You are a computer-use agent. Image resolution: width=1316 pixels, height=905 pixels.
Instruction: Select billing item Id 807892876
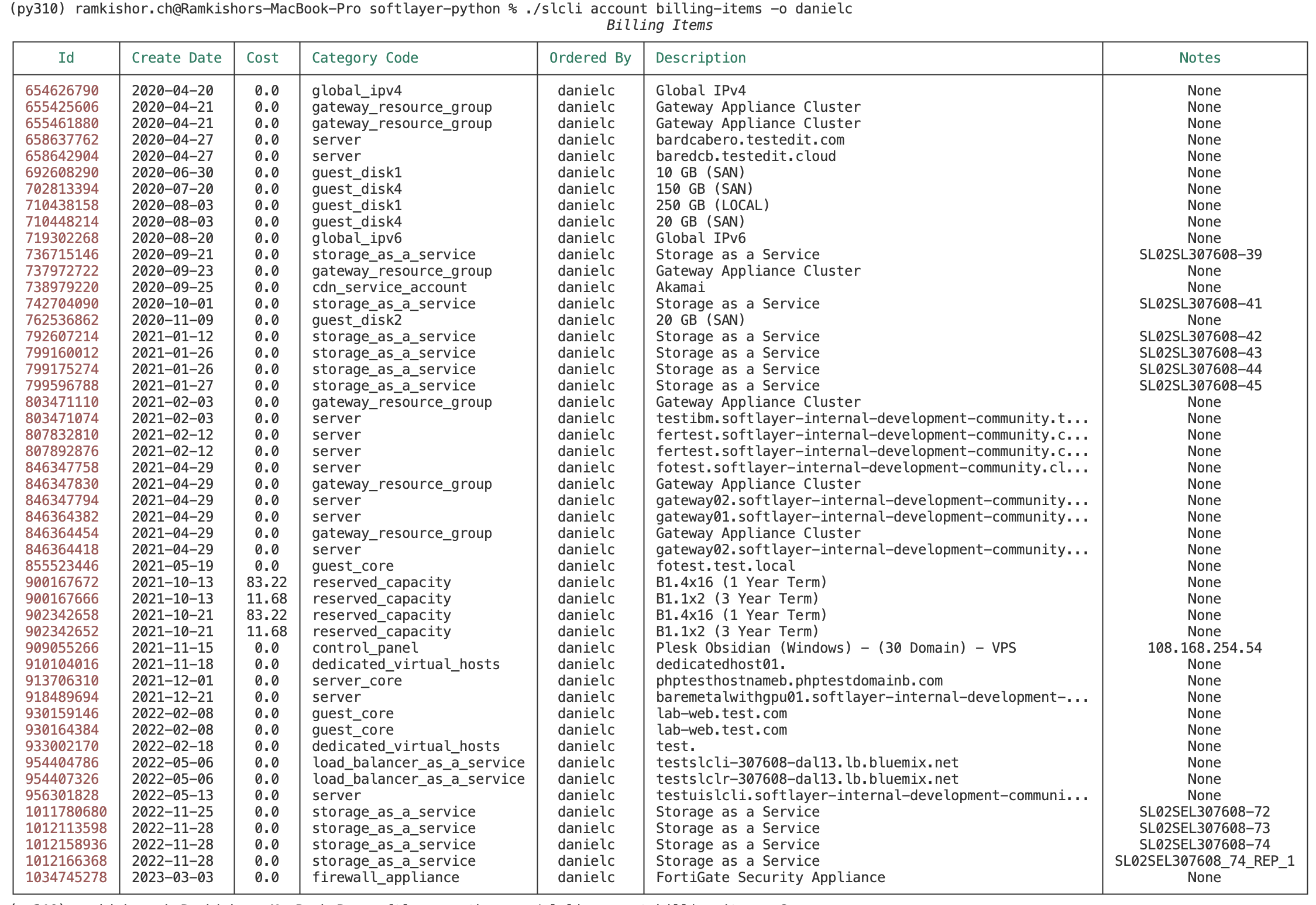point(62,451)
